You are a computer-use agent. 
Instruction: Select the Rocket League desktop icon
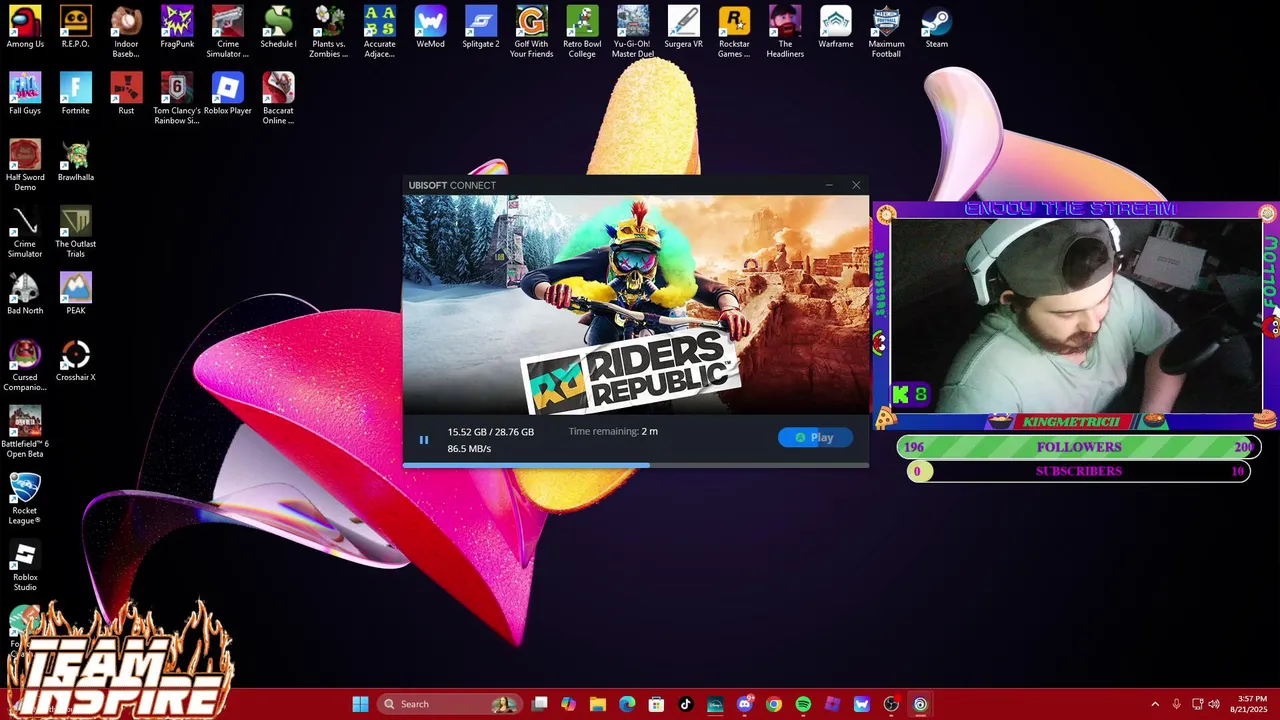click(25, 499)
